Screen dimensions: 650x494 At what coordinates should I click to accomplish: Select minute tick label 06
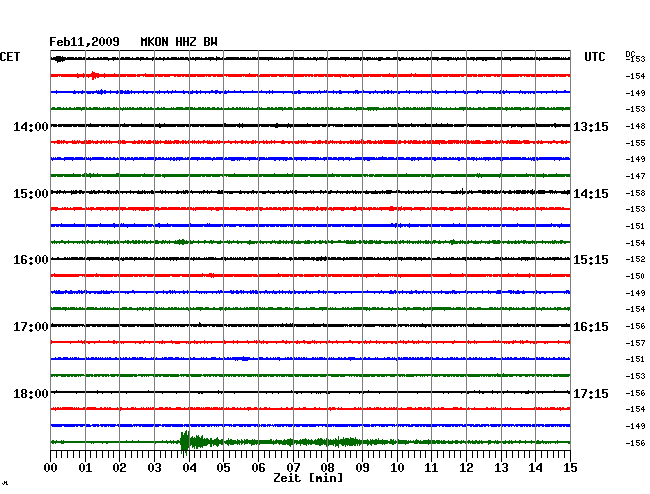point(258,467)
